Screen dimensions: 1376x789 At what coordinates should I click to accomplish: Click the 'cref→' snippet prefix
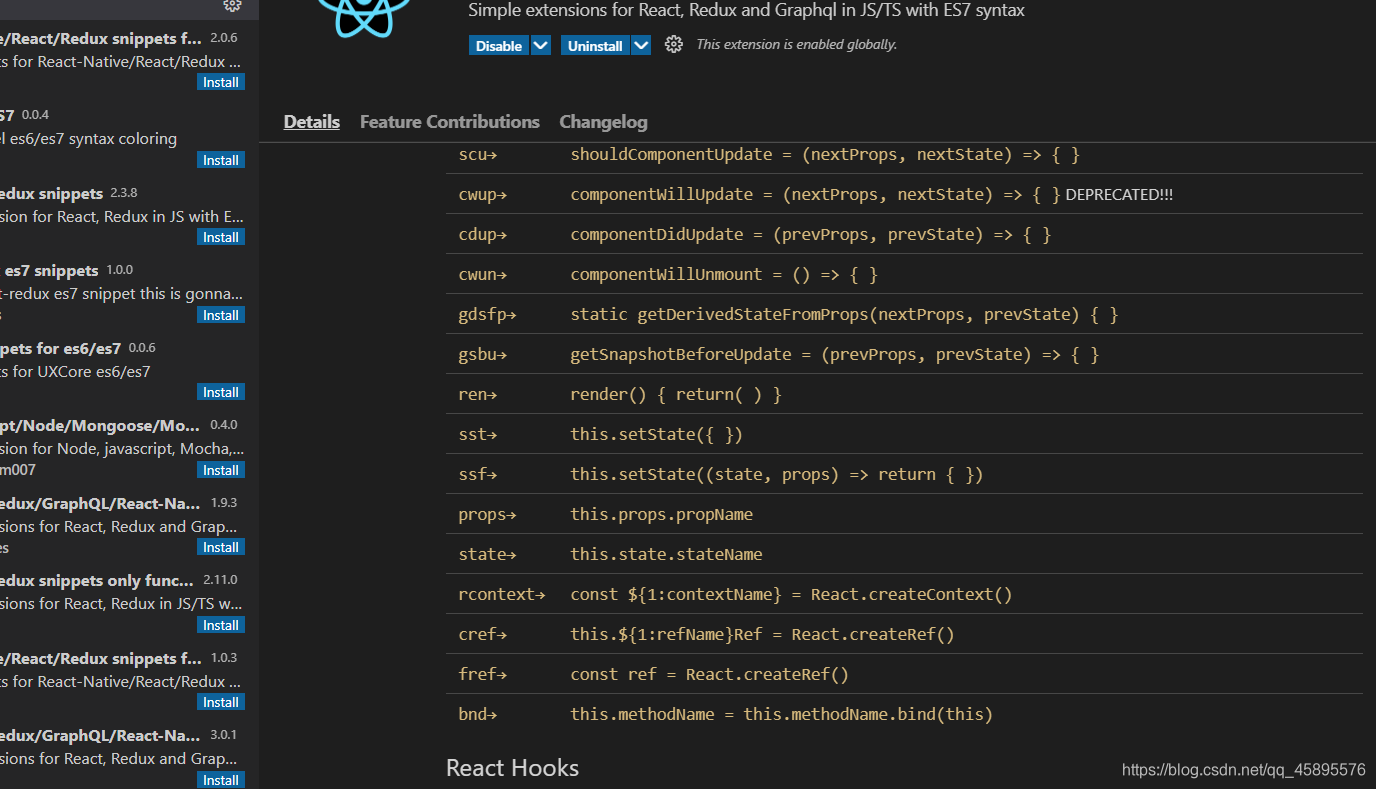[483, 635]
